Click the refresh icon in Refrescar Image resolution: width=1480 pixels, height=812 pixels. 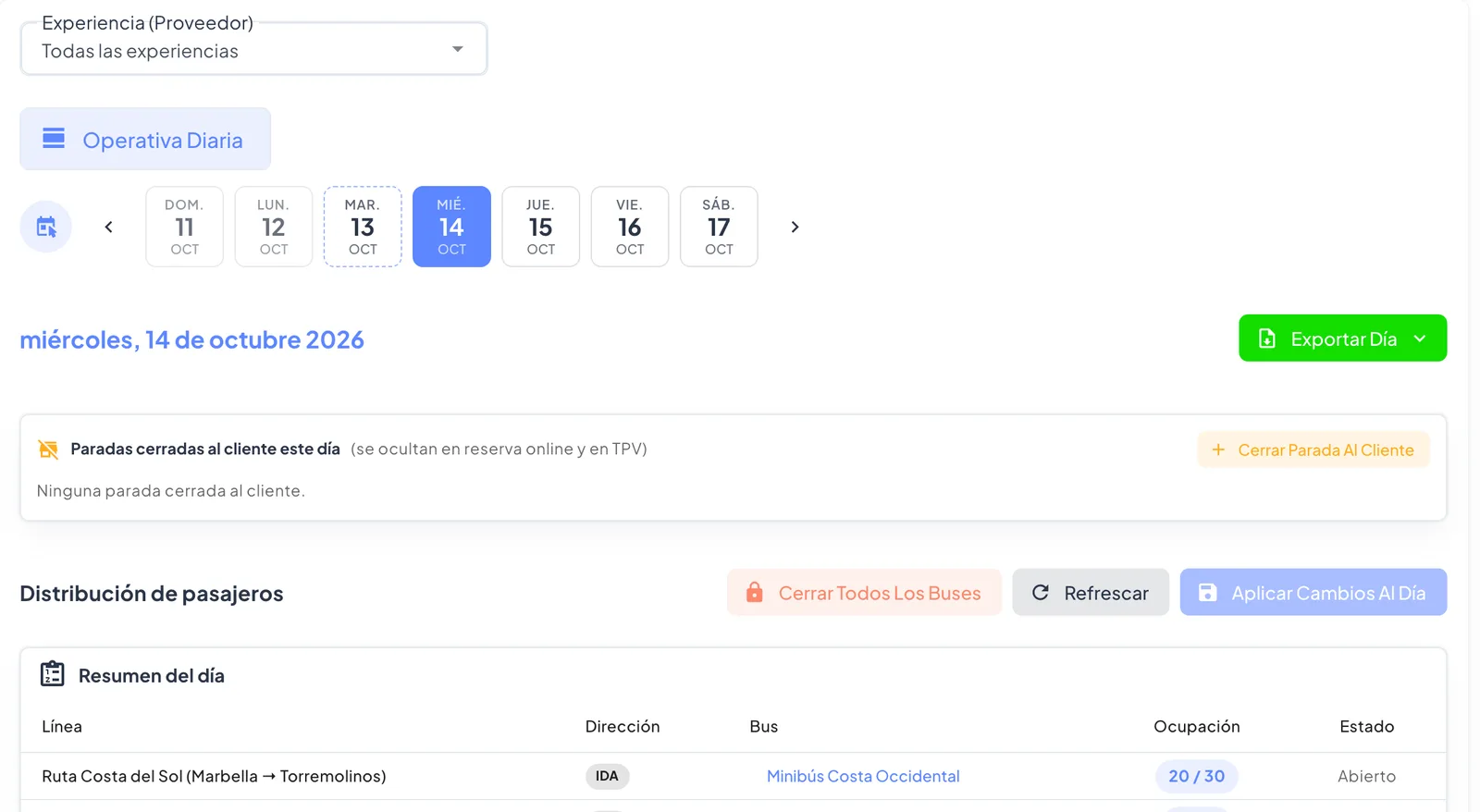1041,592
